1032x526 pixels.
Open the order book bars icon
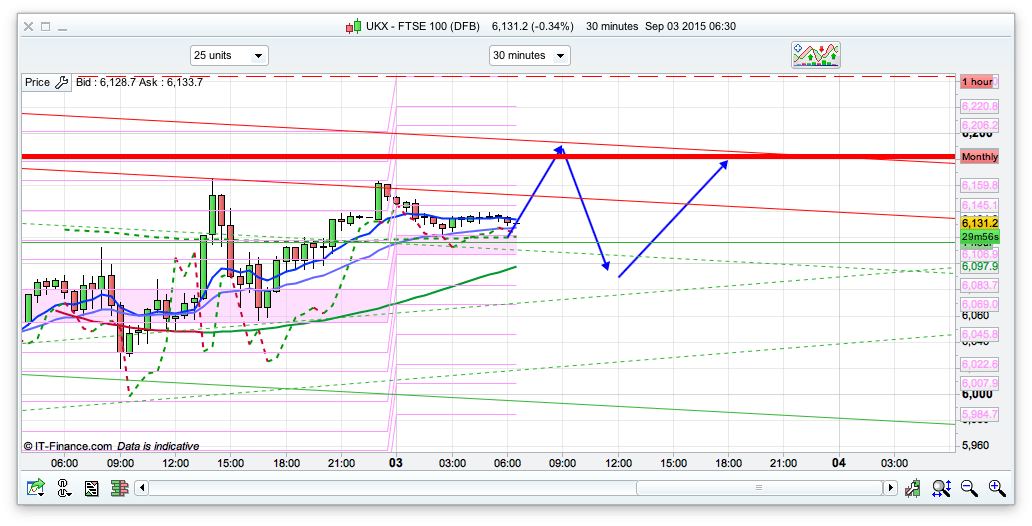click(119, 488)
